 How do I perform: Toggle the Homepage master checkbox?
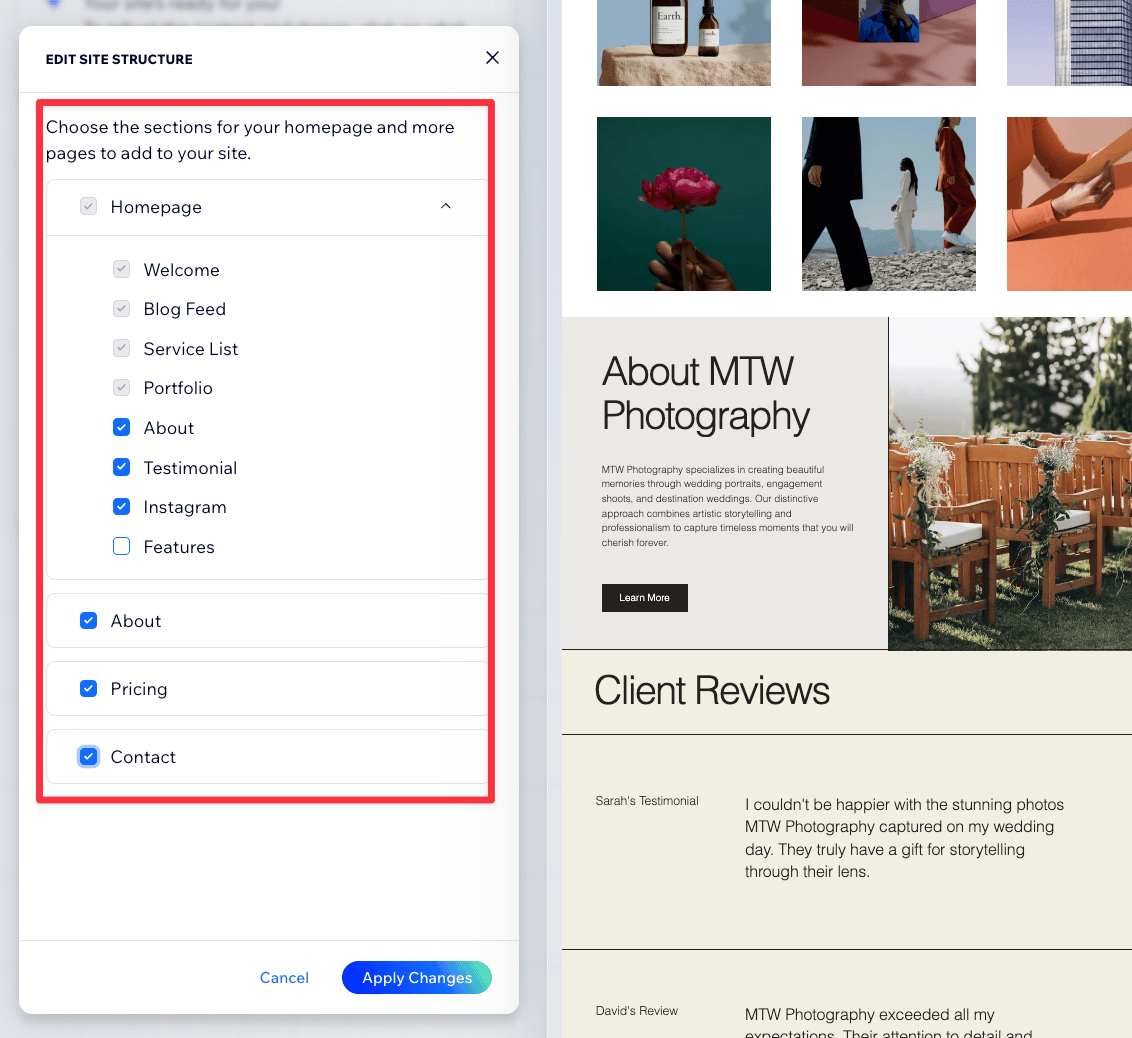coord(88,206)
